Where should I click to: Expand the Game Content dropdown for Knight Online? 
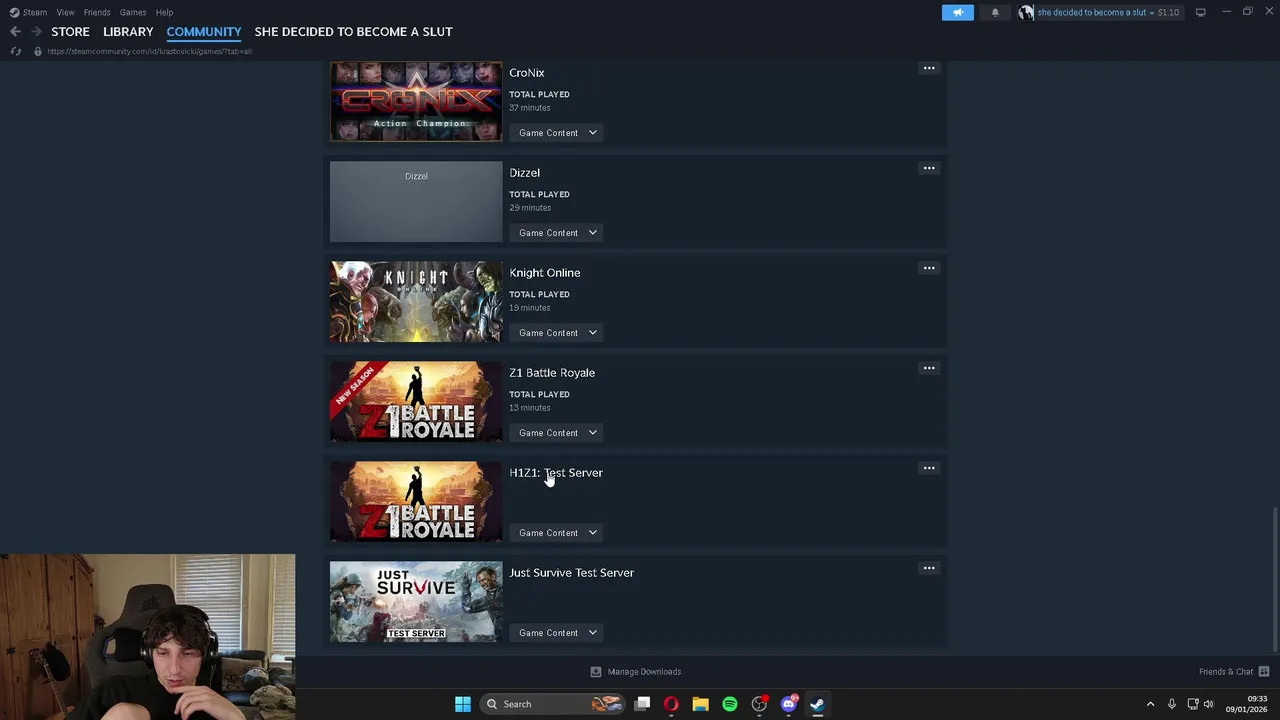(558, 333)
